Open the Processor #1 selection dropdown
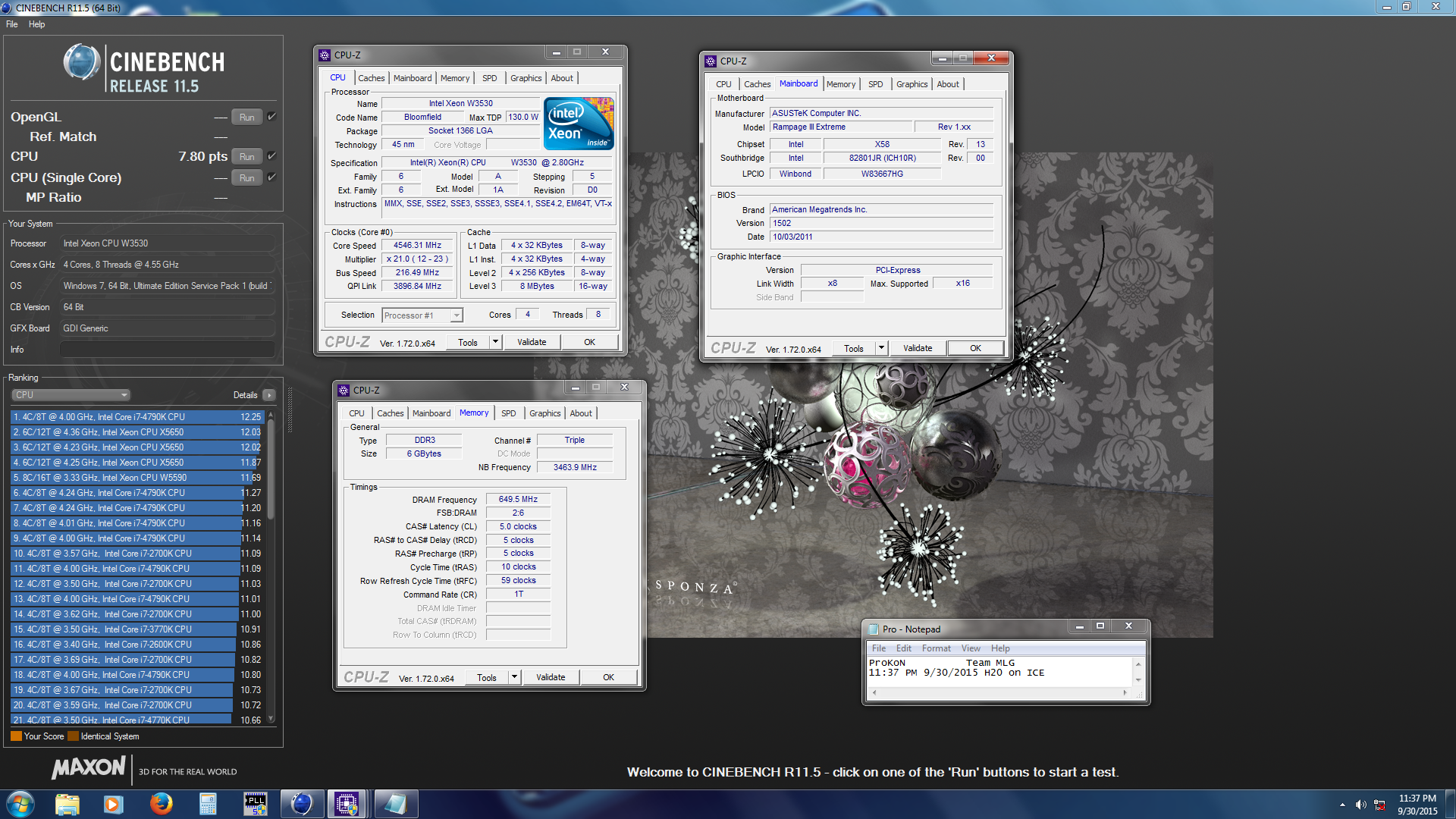 pyautogui.click(x=422, y=315)
